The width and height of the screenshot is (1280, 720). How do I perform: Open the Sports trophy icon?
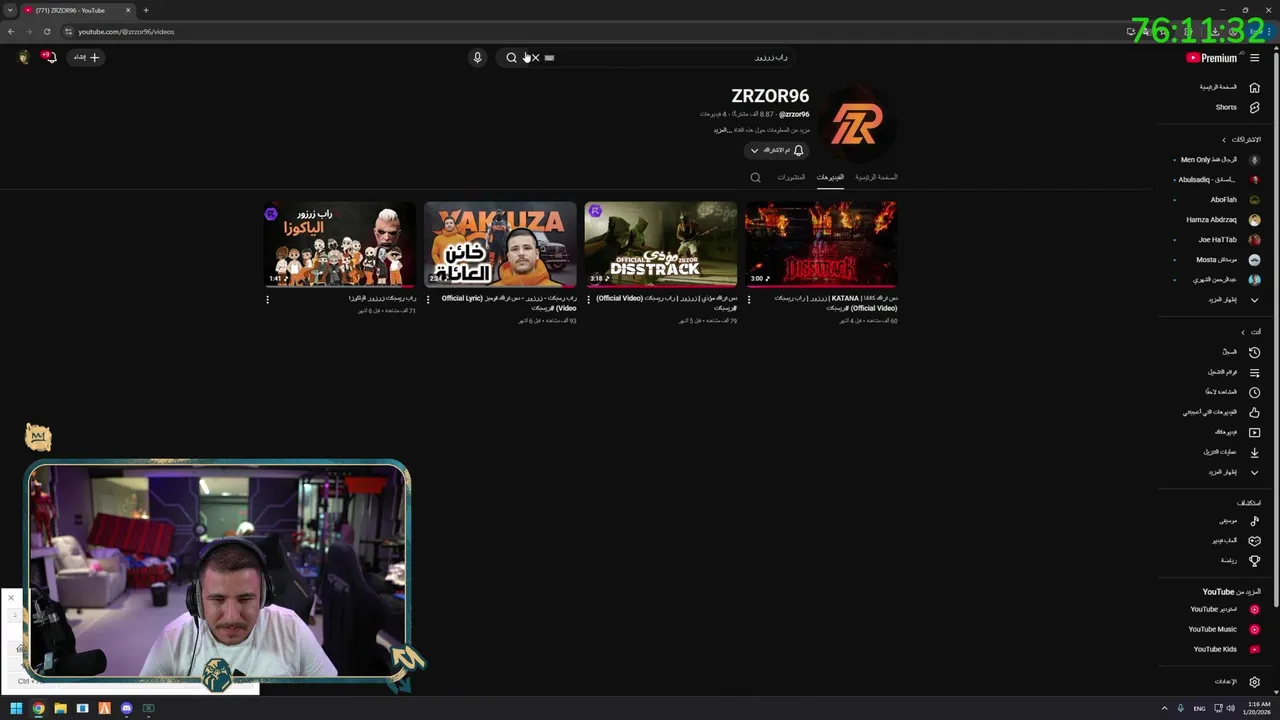(1254, 561)
